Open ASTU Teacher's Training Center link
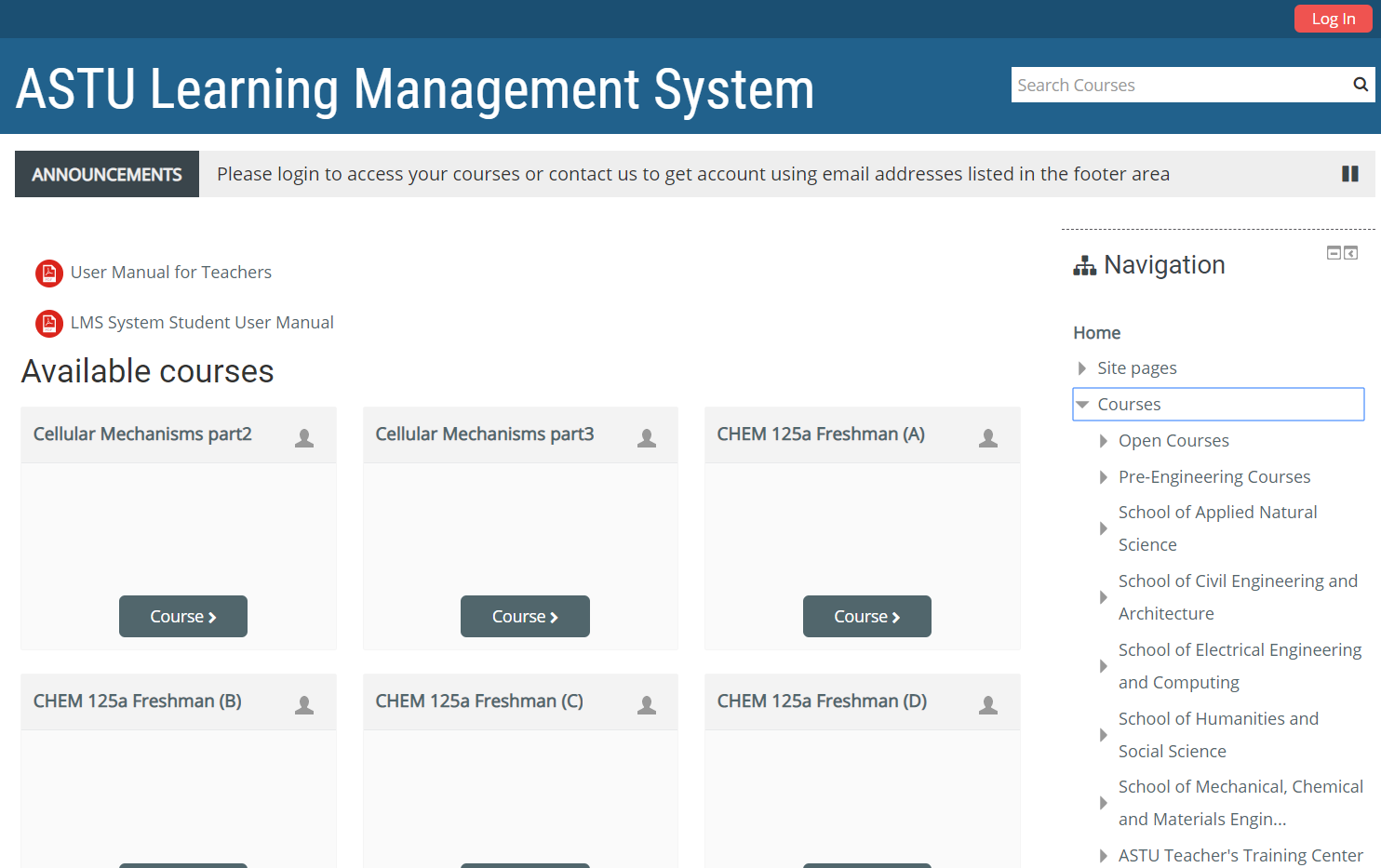Viewport: 1381px width, 868px height. click(x=1240, y=856)
